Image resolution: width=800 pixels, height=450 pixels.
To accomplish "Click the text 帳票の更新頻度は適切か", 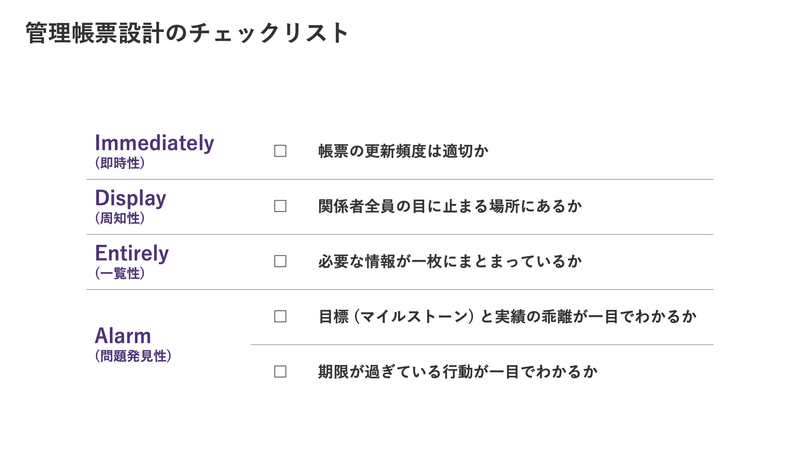I will pos(403,151).
